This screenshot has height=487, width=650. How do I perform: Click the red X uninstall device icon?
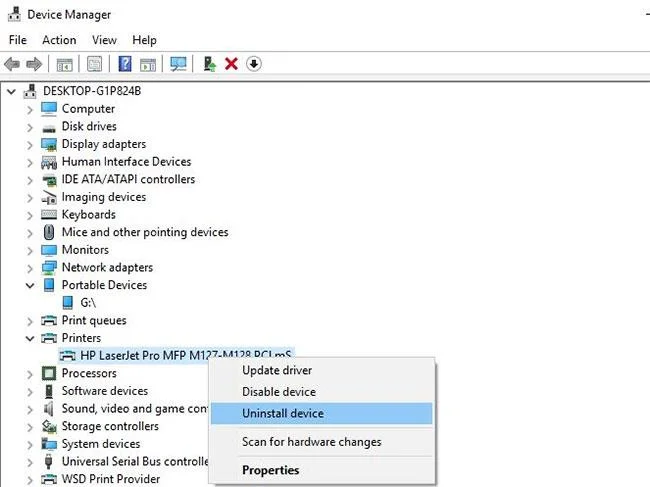231,64
